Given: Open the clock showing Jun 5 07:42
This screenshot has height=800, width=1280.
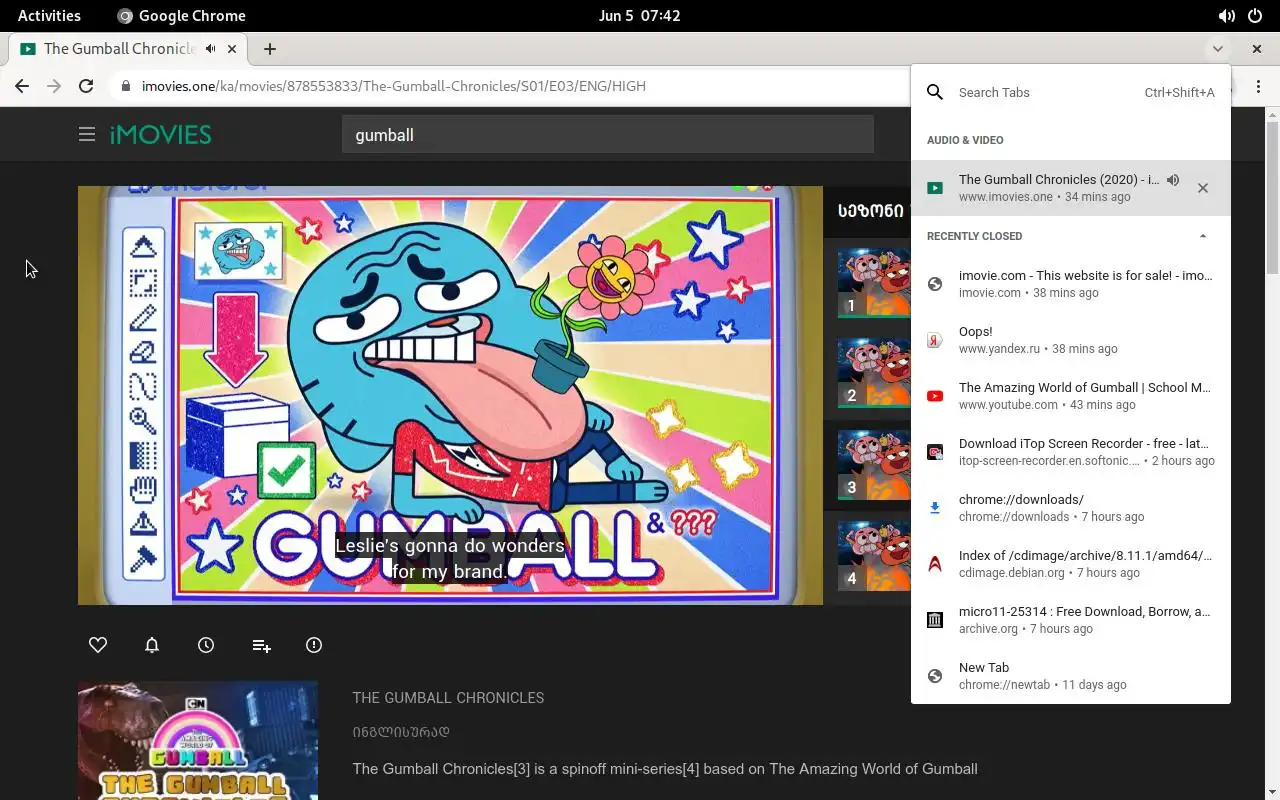Looking at the screenshot, I should pos(639,15).
